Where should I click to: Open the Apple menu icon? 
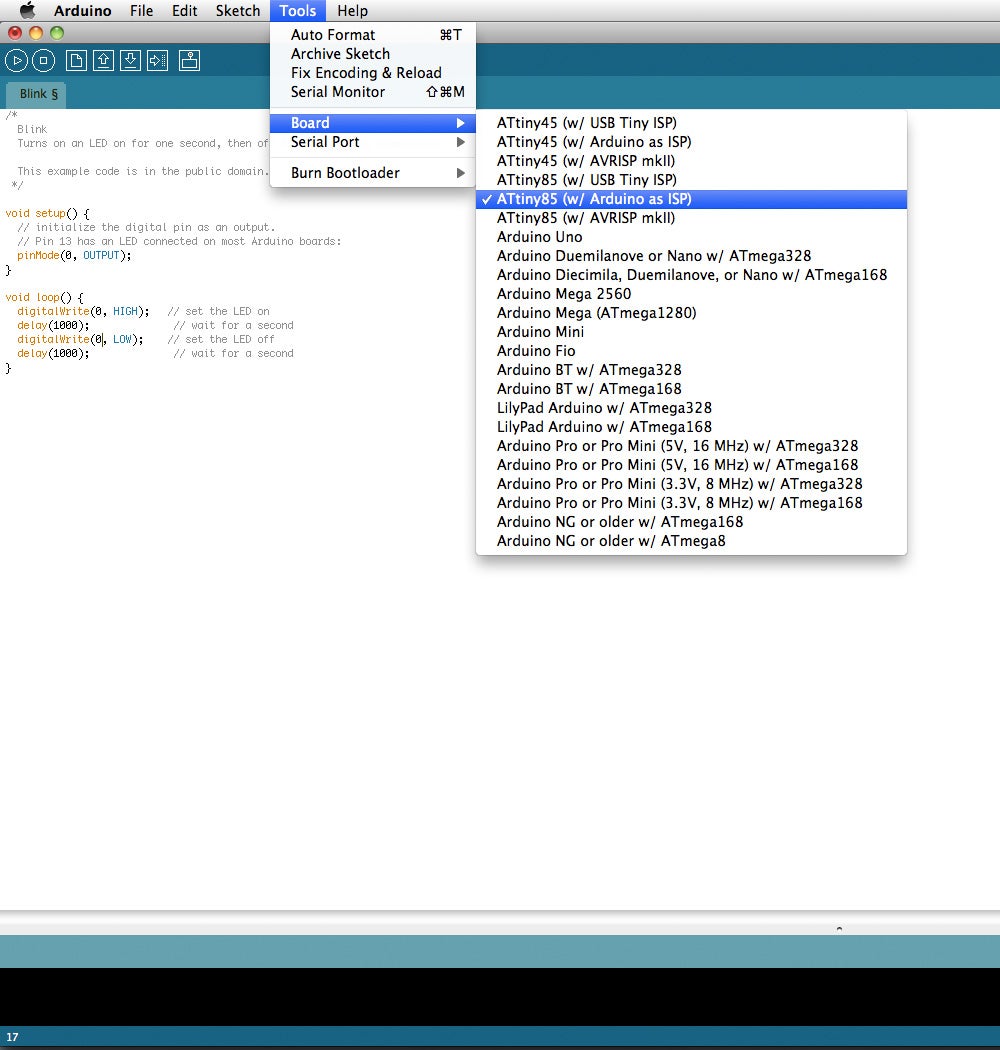27,10
